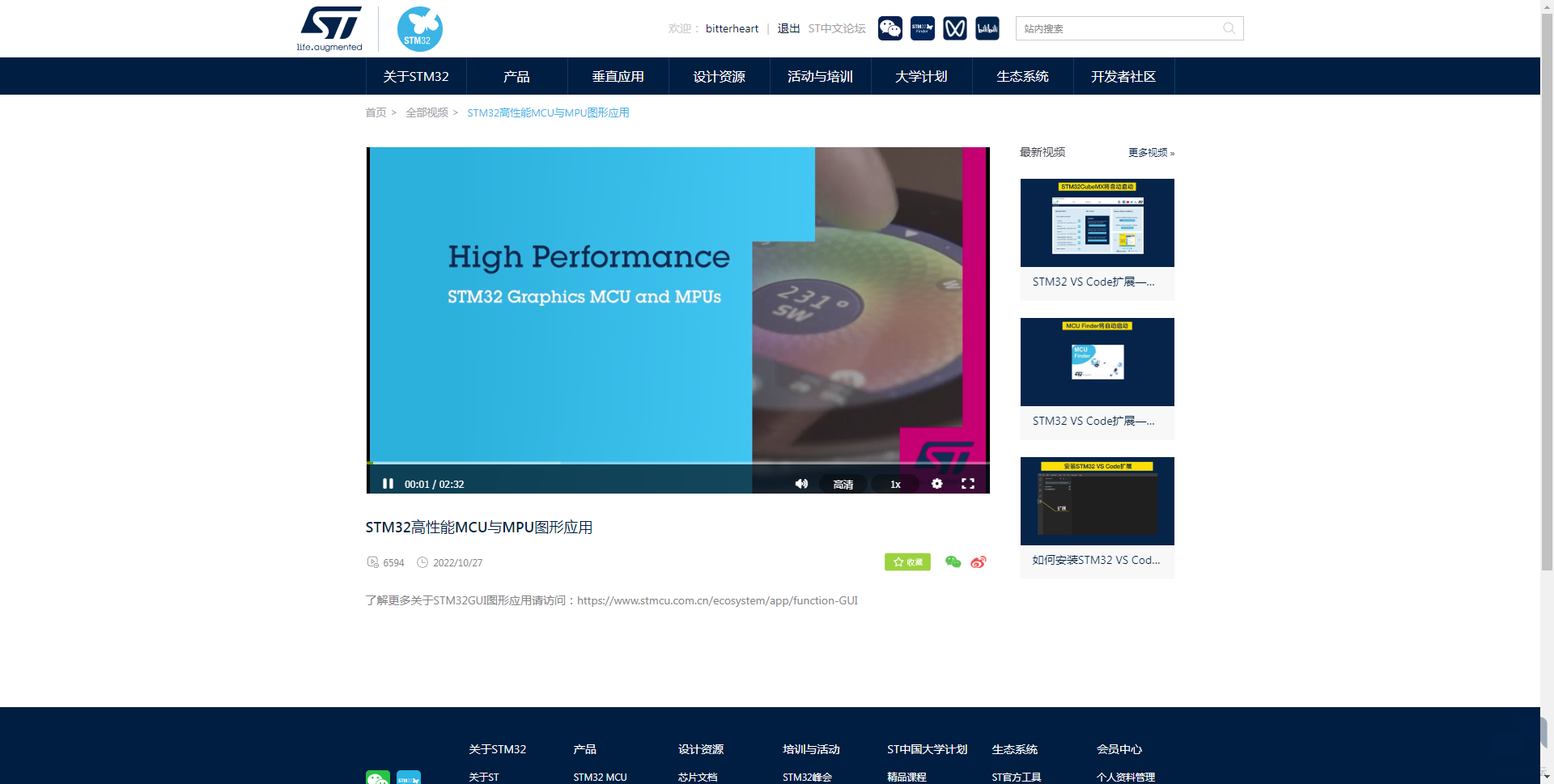Click the ST life.augmented logo

coord(329,29)
